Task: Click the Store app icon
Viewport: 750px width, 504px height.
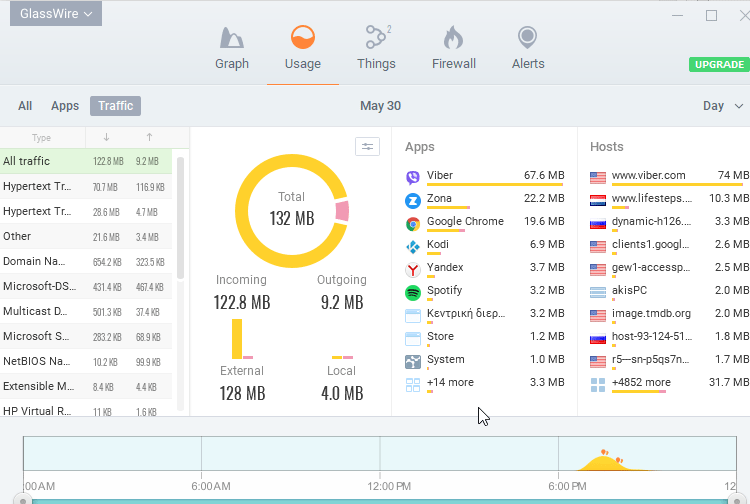Action: click(x=413, y=339)
